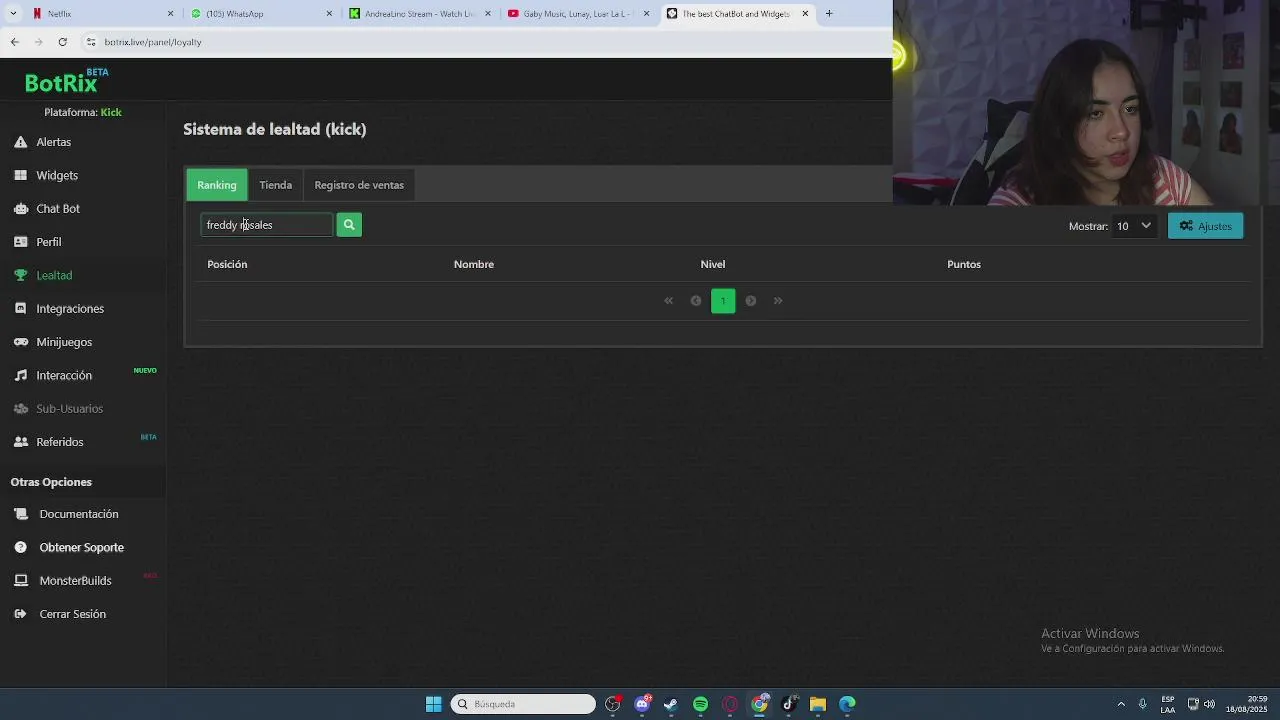This screenshot has height=720, width=1280.
Task: Go to first page of ranking
Action: tap(669, 301)
